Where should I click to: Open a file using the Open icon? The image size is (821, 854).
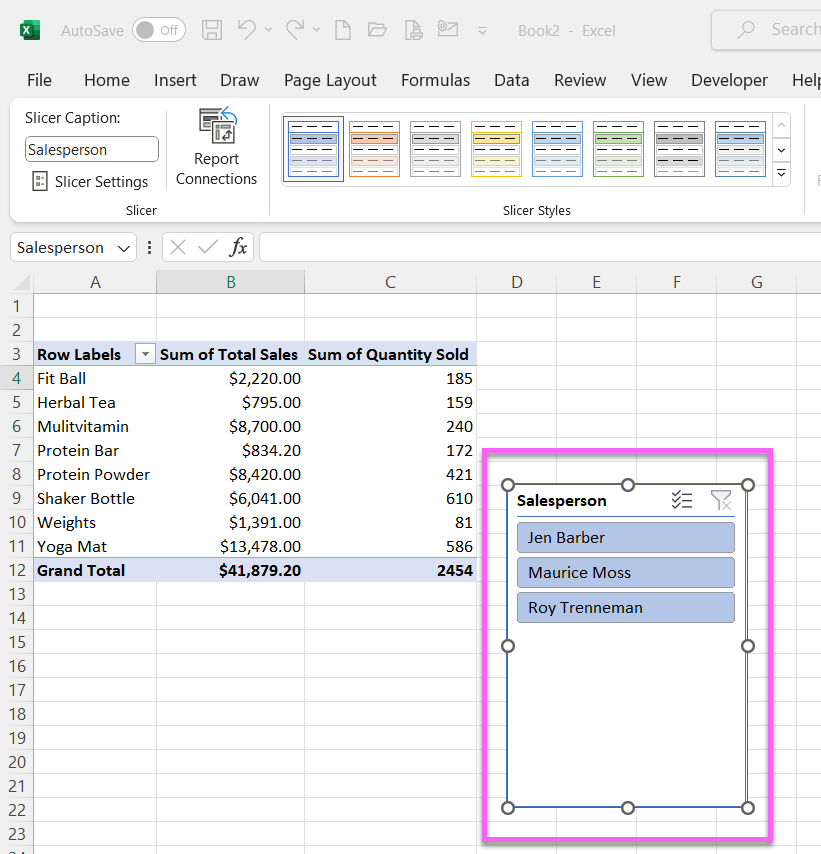(x=377, y=30)
